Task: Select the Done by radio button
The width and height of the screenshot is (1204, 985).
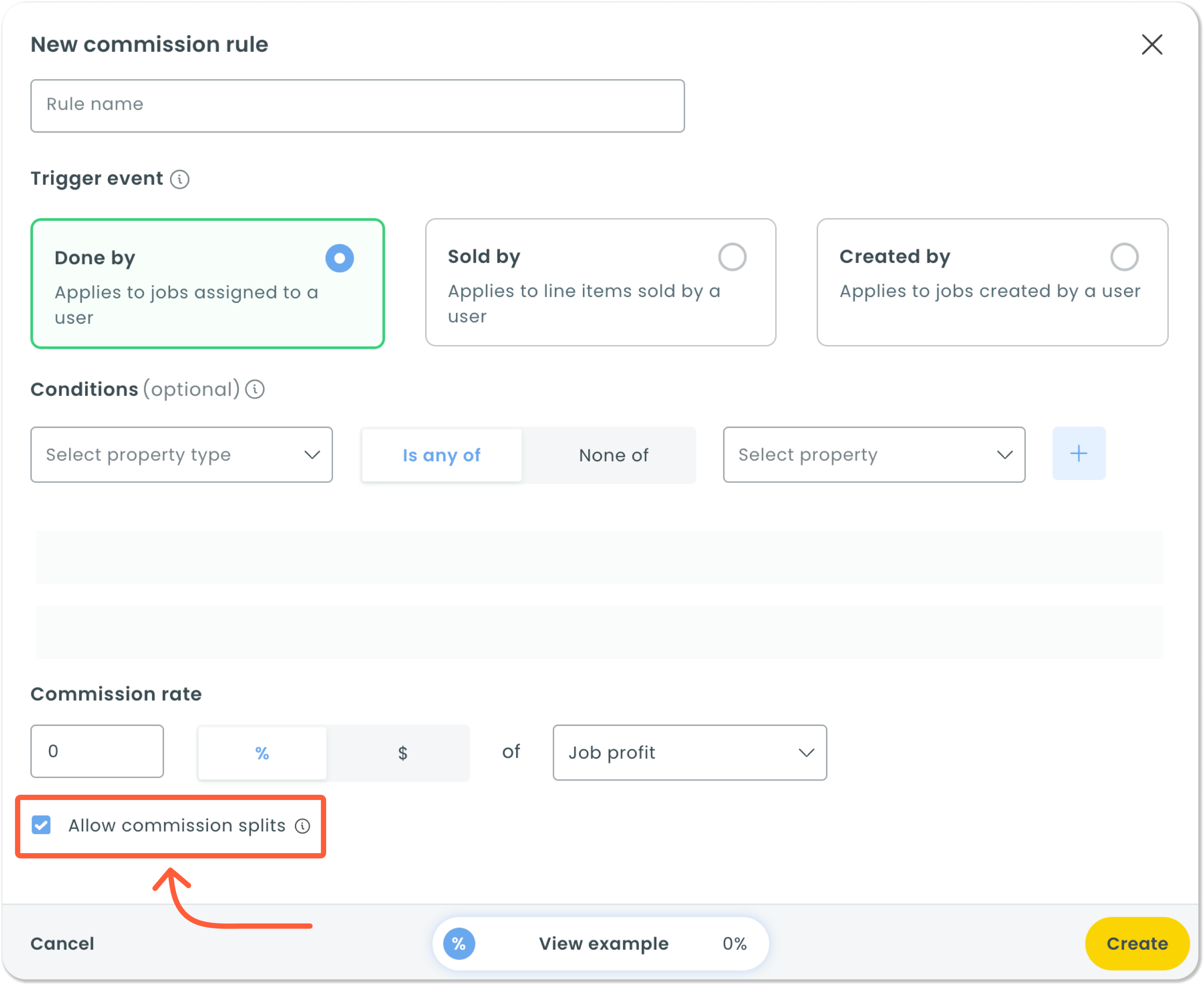Action: click(x=339, y=258)
